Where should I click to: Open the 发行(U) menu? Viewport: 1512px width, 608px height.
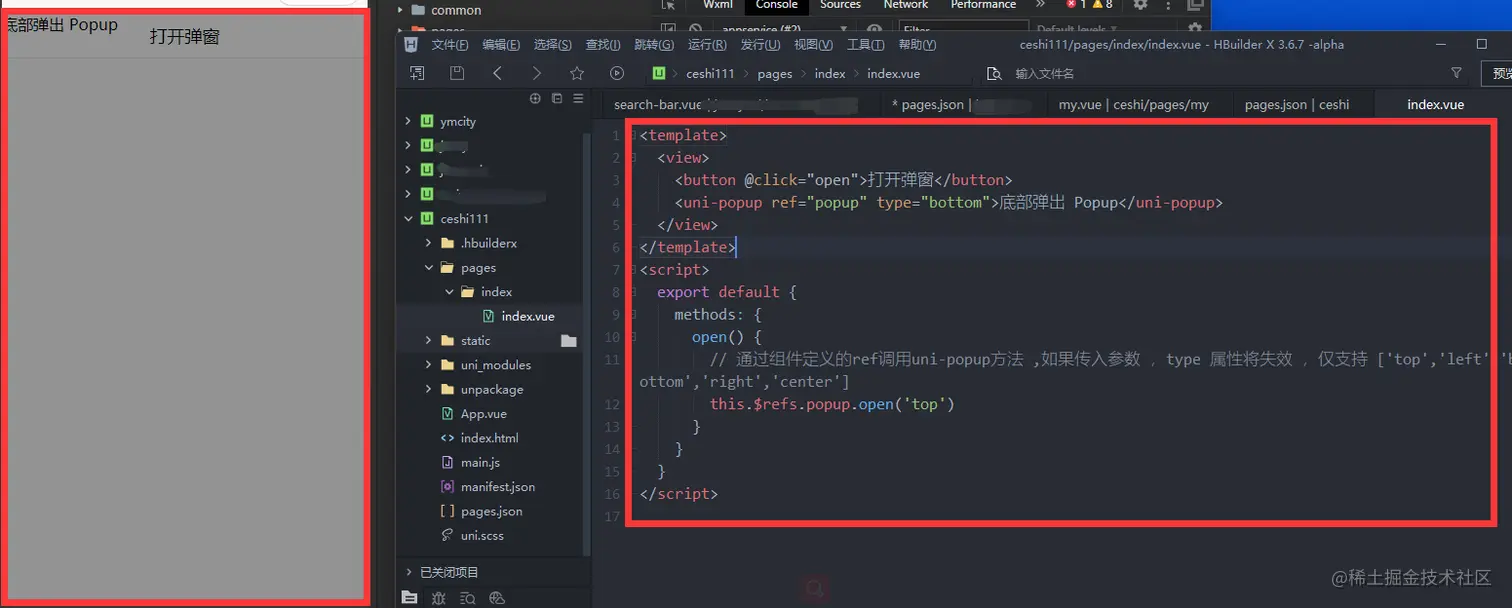click(x=760, y=44)
